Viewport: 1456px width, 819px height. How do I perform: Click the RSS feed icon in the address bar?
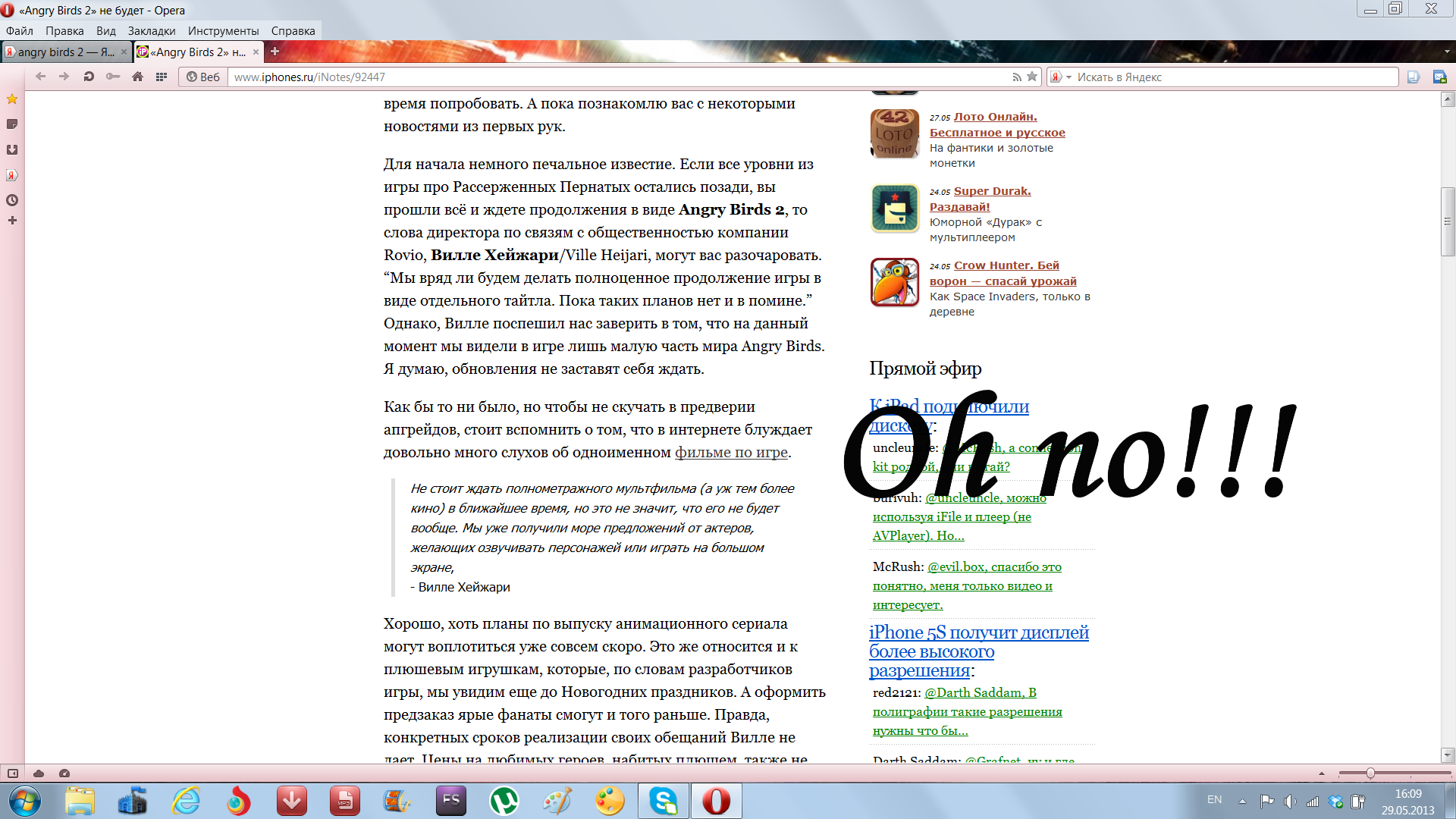point(1017,77)
